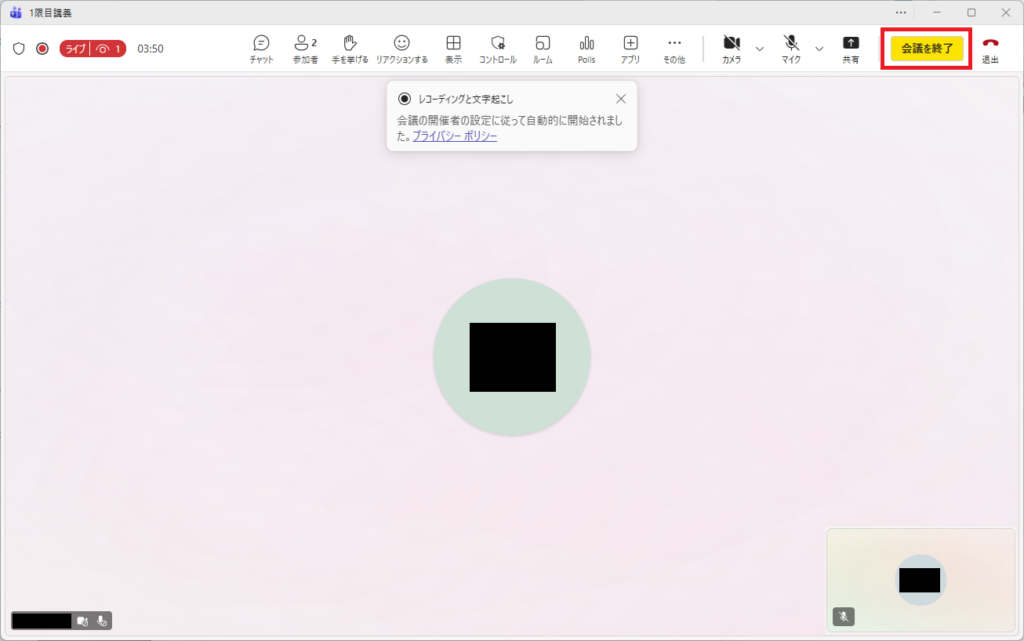The height and width of the screenshot is (641, 1024).
Task: Raise hand with 手を挙げる icon
Action: [350, 48]
